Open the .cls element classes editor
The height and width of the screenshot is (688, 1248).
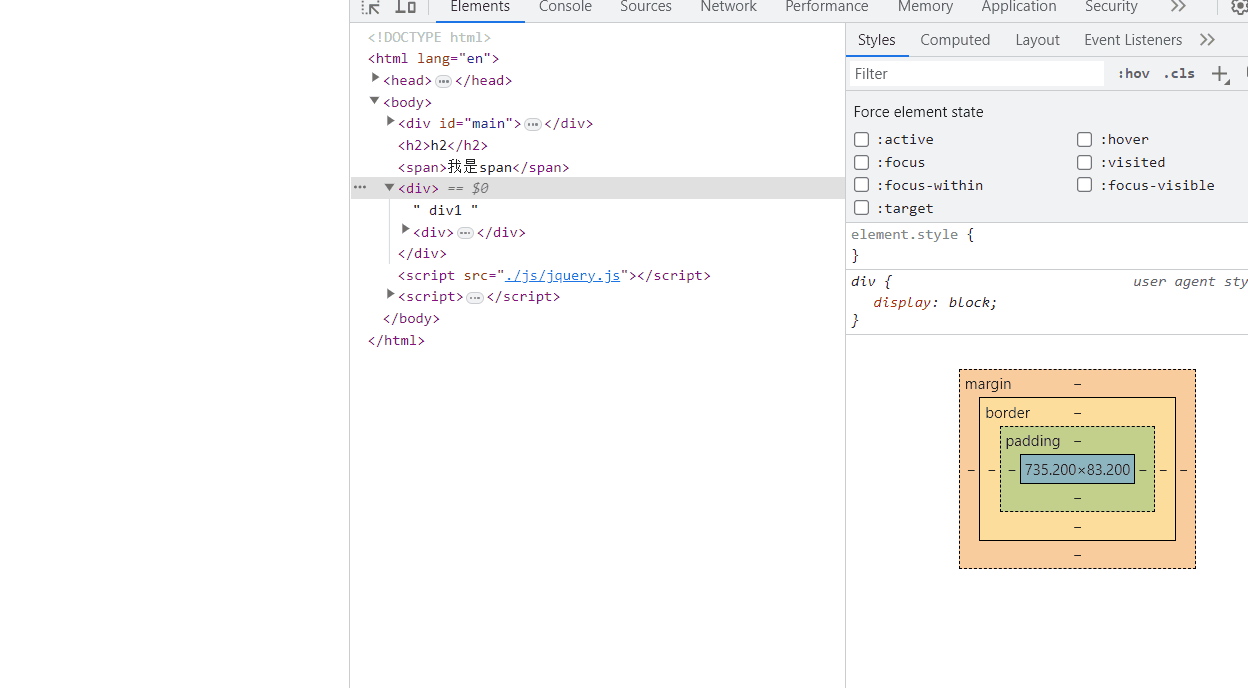pyautogui.click(x=1179, y=74)
